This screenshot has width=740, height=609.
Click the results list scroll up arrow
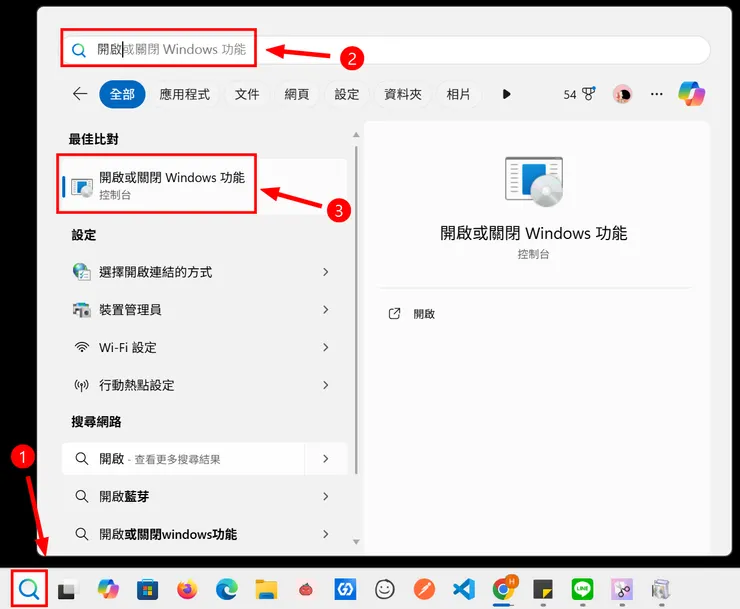point(356,135)
